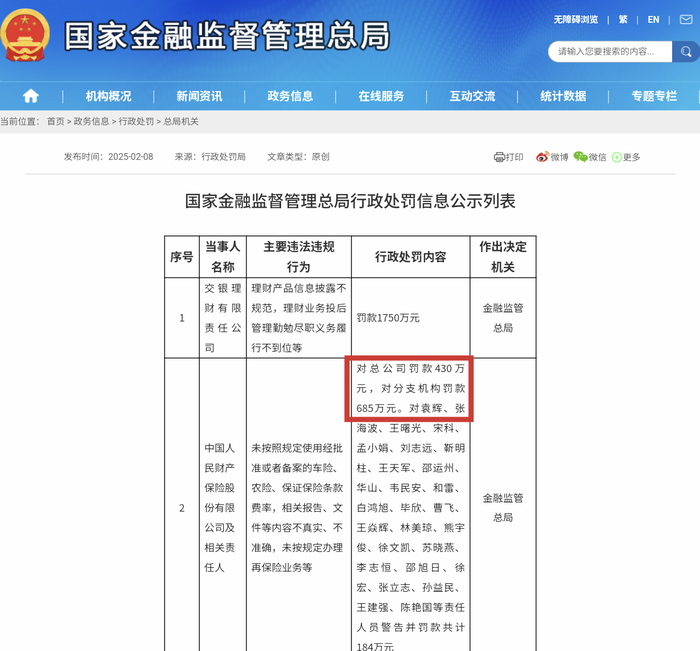Click the site title 国家金融监督管理总局
700x651 pixels.
[x=227, y=36]
